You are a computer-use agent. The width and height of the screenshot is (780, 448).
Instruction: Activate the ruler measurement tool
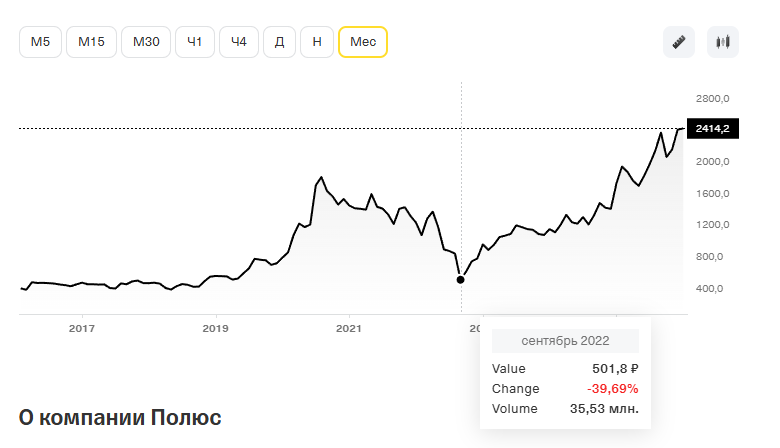[x=679, y=42]
